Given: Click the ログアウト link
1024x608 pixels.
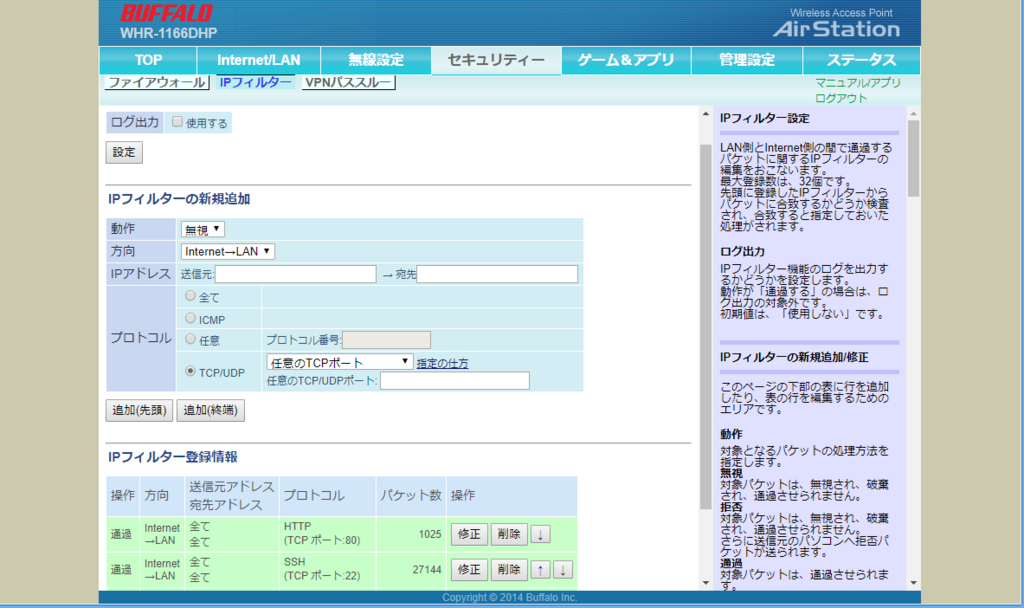Looking at the screenshot, I should coord(841,98).
